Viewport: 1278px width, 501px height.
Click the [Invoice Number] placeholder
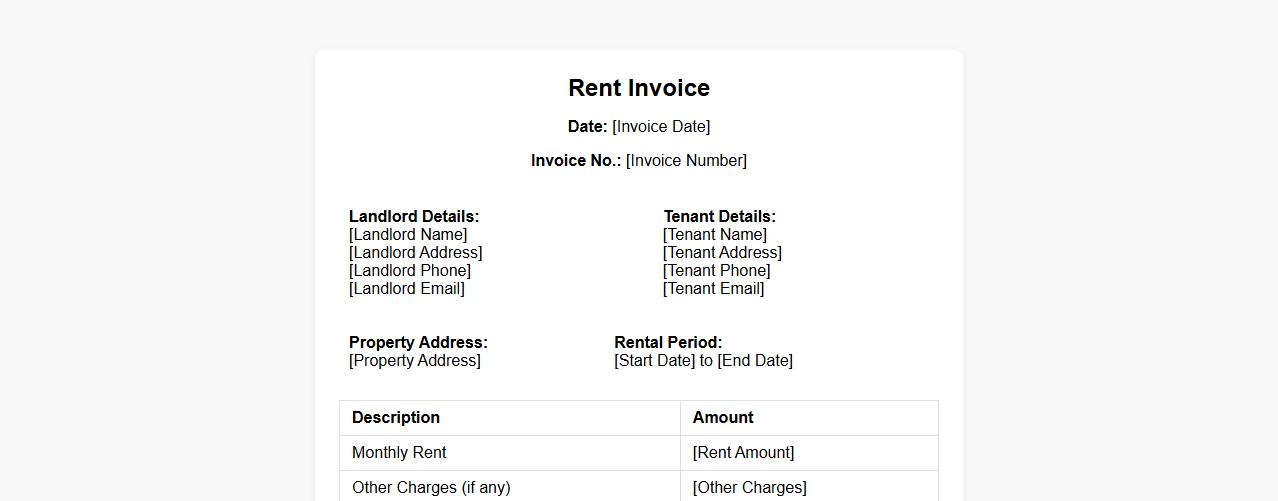(x=686, y=160)
